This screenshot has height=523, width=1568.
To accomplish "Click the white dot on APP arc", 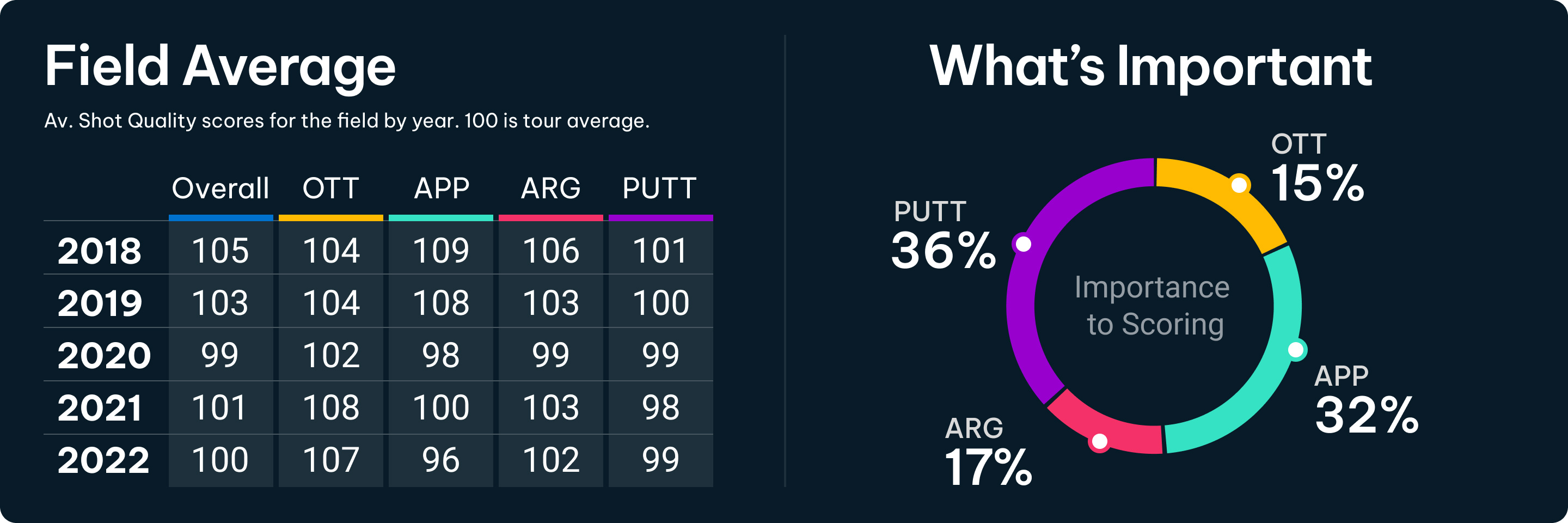I will pyautogui.click(x=1295, y=349).
